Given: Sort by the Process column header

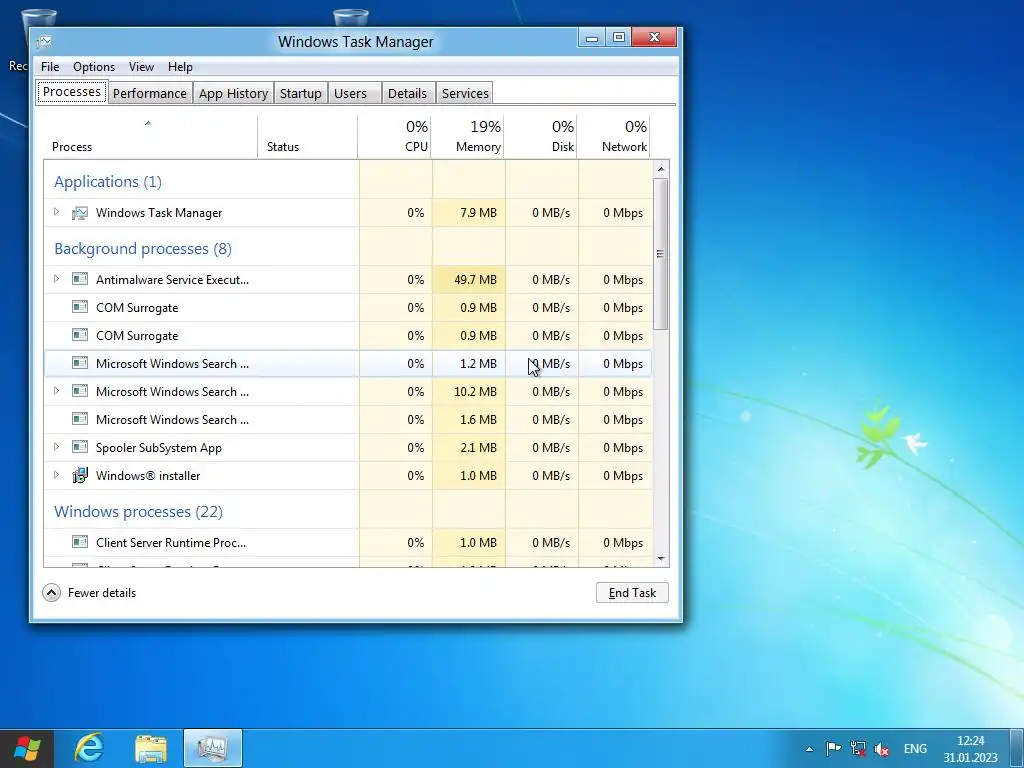Looking at the screenshot, I should click(150, 136).
